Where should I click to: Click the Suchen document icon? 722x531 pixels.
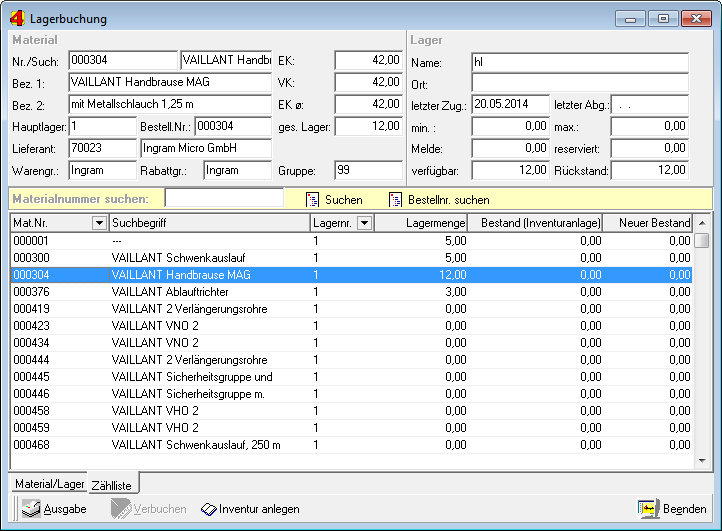click(x=312, y=200)
